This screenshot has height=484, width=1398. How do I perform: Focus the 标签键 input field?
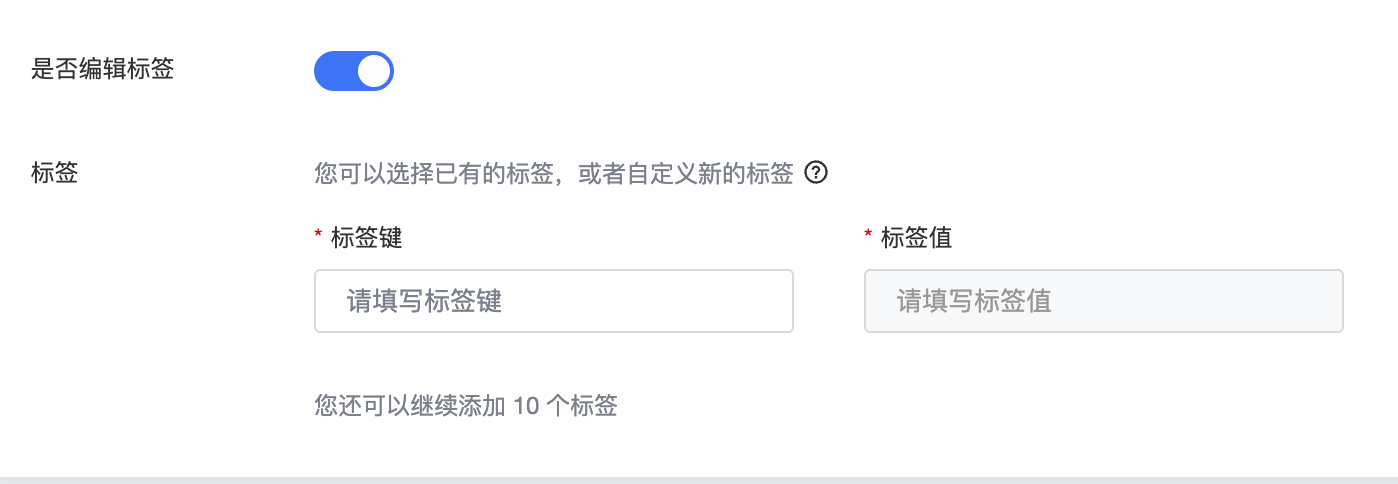tap(553, 300)
